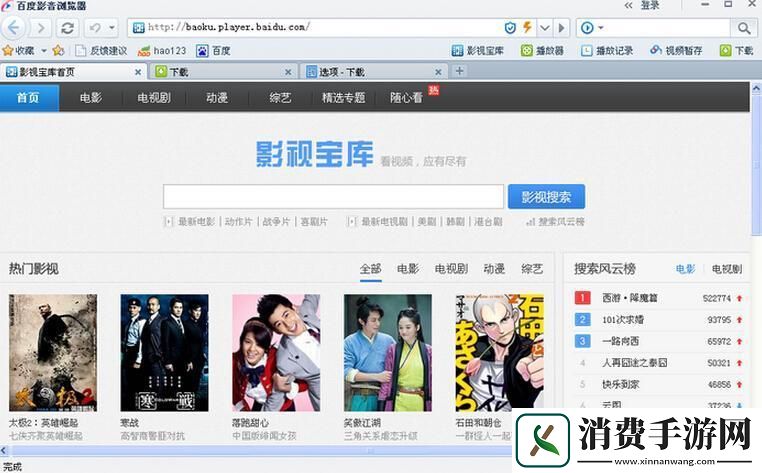Screen dimensions: 762x473
Task: Select 首页 in site navigation
Action: tap(28, 98)
